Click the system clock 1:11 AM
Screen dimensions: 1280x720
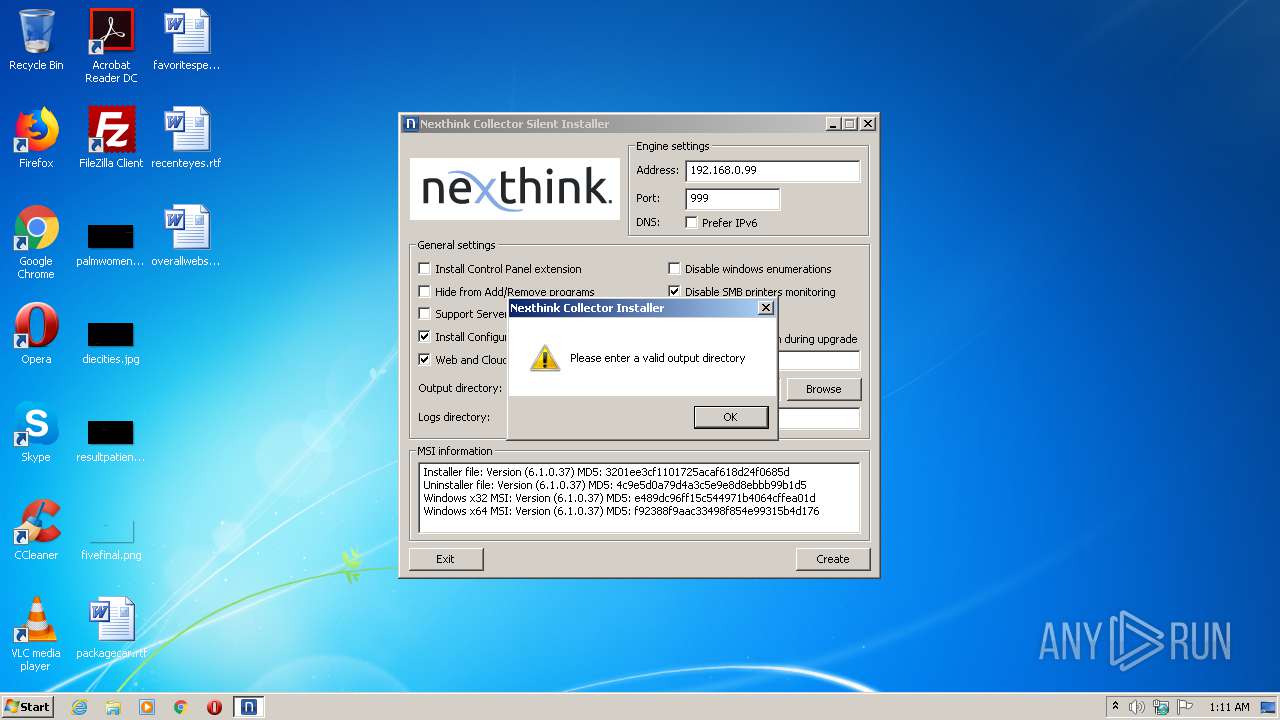pyautogui.click(x=1229, y=707)
